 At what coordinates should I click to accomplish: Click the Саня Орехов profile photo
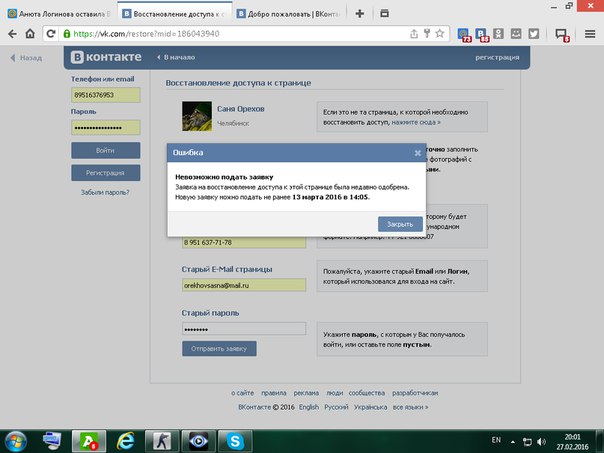(197, 116)
